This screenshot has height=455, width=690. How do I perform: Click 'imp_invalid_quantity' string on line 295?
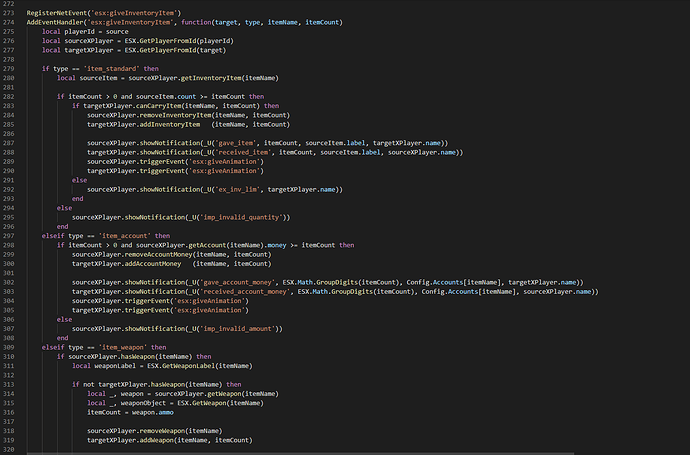(x=241, y=217)
